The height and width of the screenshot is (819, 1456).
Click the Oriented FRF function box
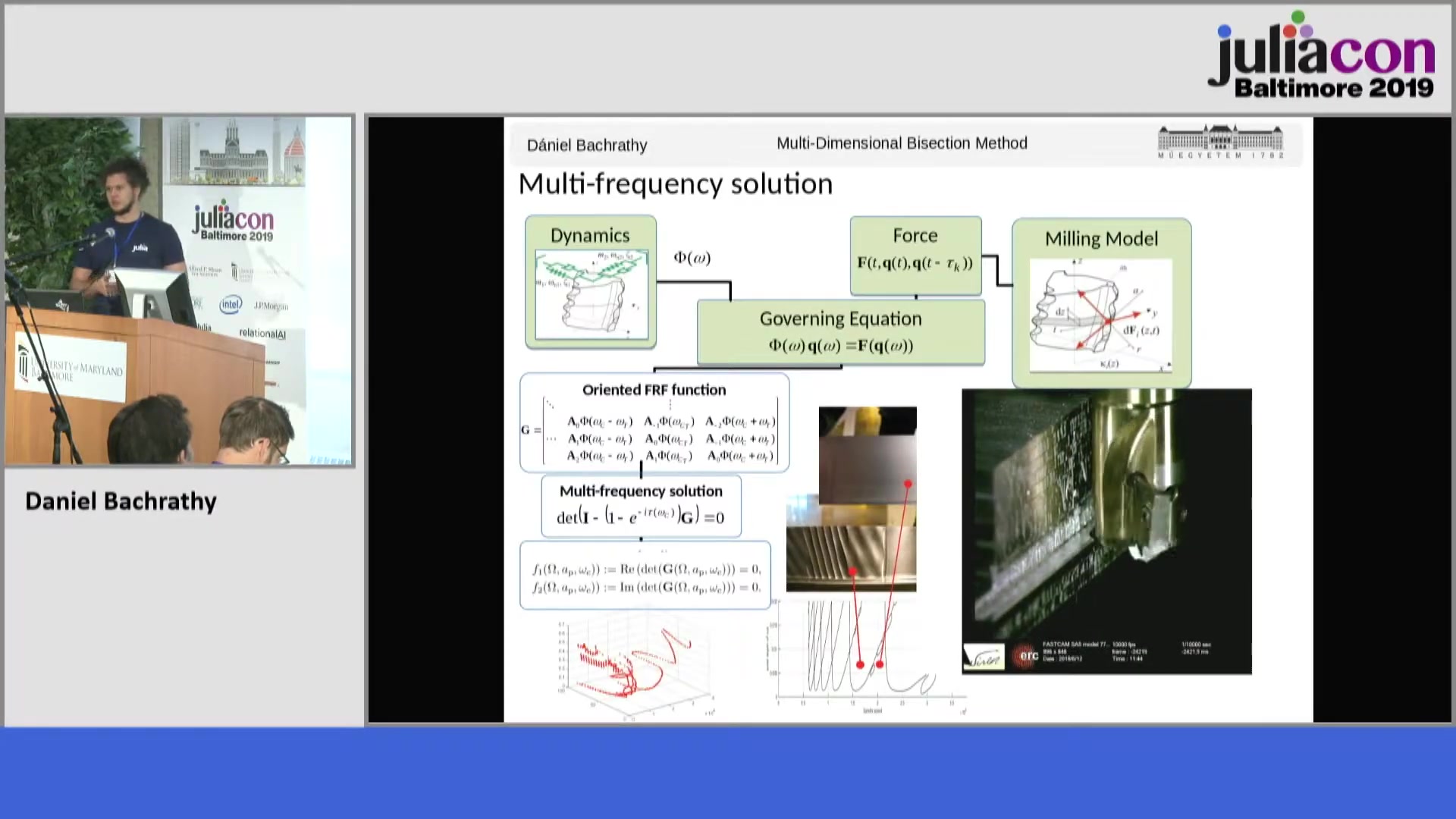(x=654, y=423)
